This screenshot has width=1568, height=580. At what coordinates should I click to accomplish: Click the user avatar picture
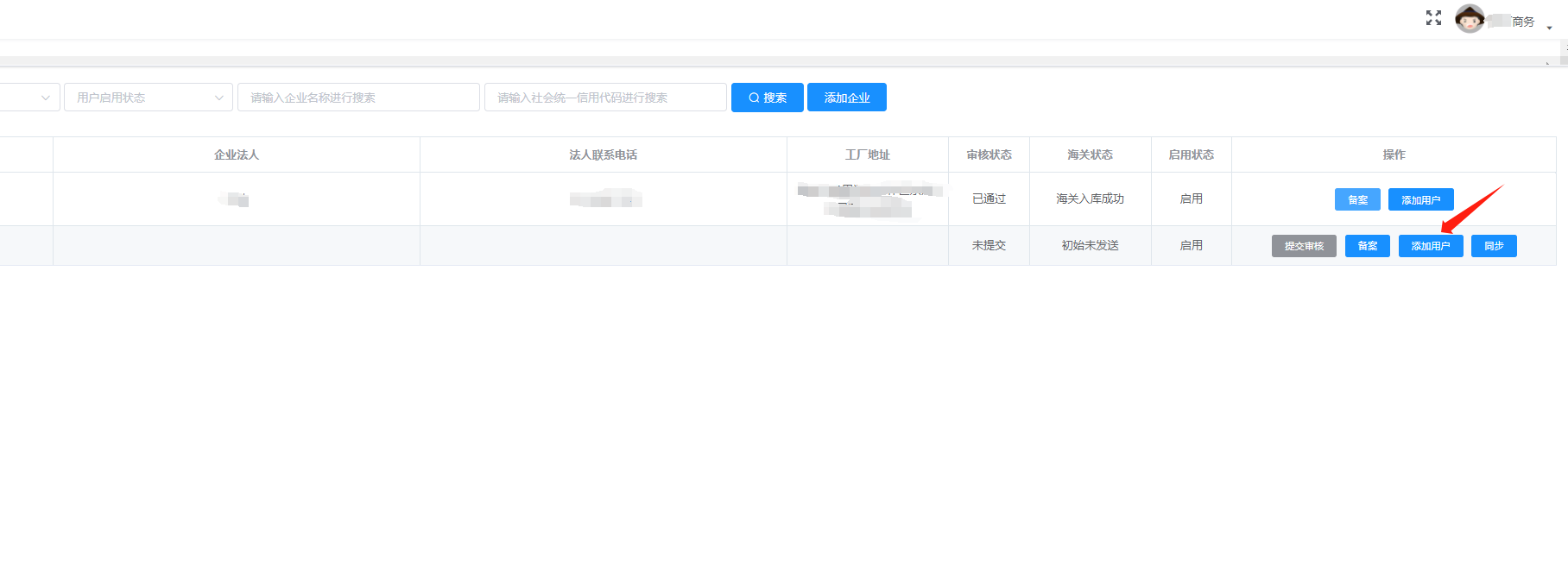click(x=1469, y=18)
